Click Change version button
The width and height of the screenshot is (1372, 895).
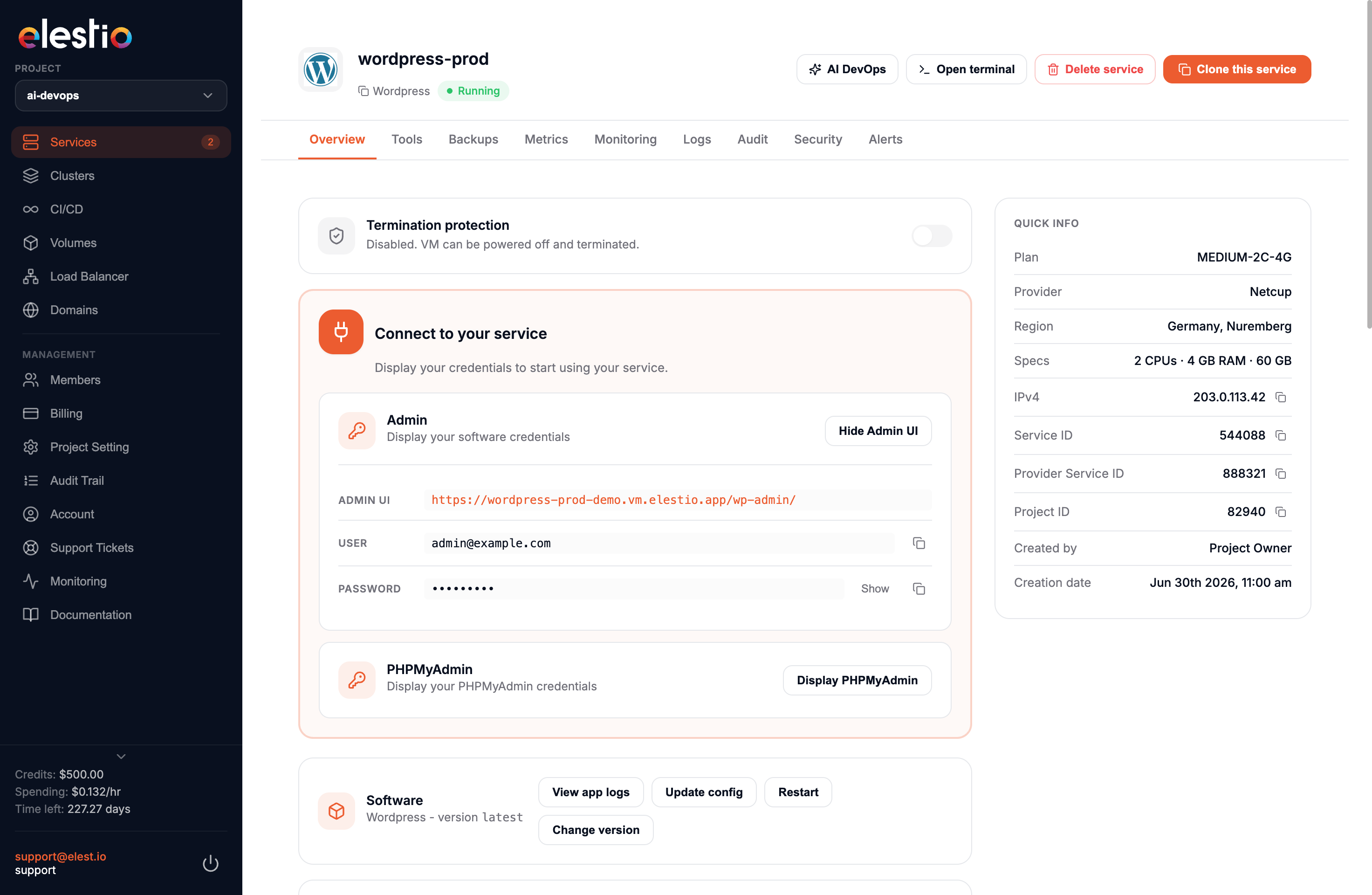coord(596,830)
